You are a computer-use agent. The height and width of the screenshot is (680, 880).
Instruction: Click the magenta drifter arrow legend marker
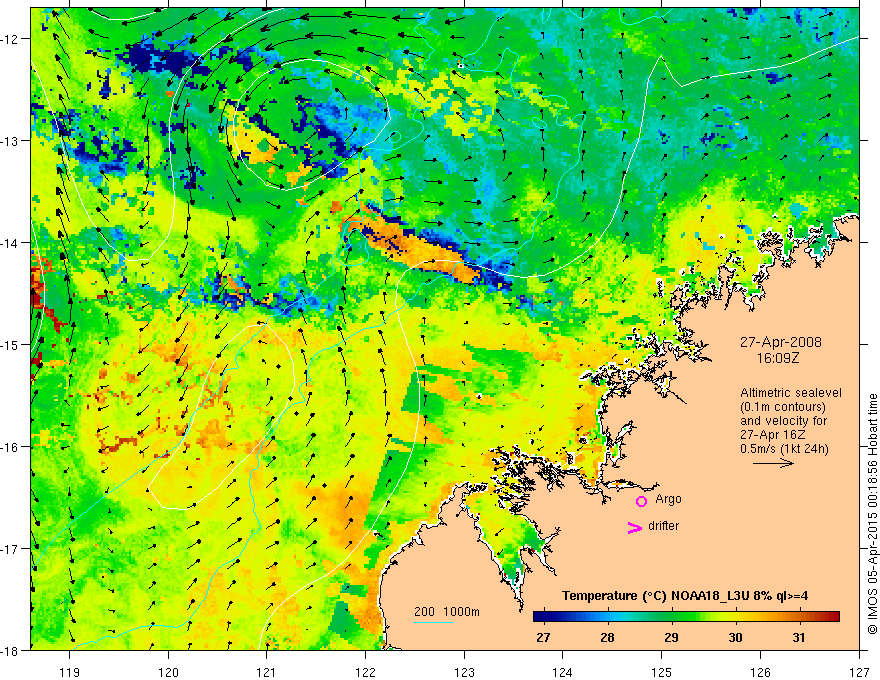tap(635, 527)
